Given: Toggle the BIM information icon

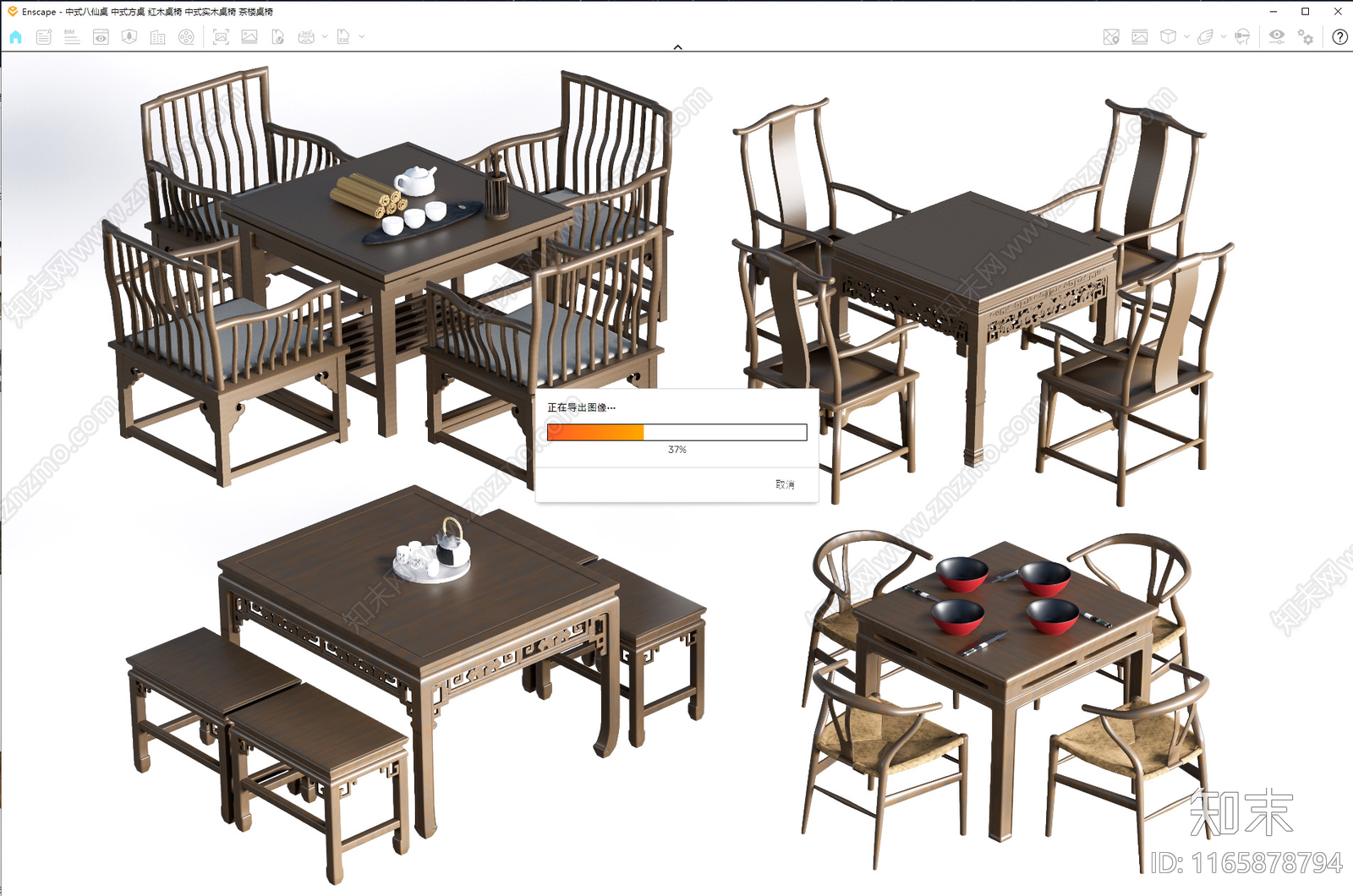Looking at the screenshot, I should [72, 37].
